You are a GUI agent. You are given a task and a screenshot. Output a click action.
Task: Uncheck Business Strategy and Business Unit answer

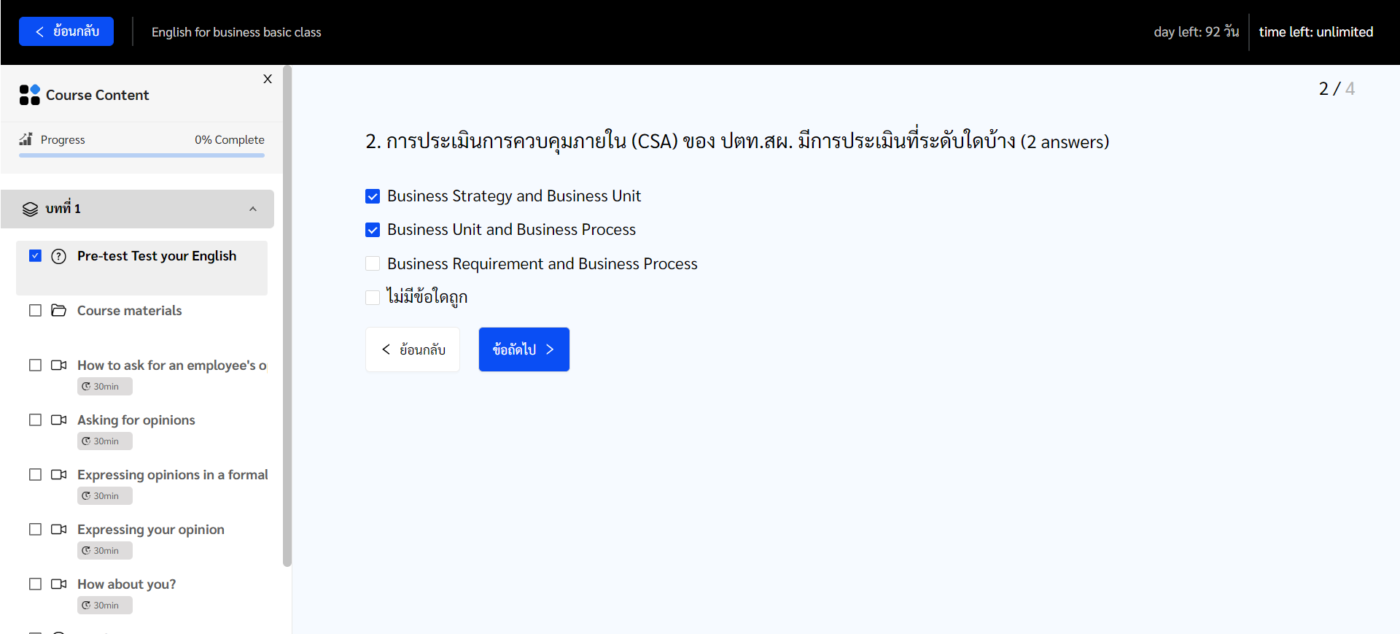[x=373, y=196]
